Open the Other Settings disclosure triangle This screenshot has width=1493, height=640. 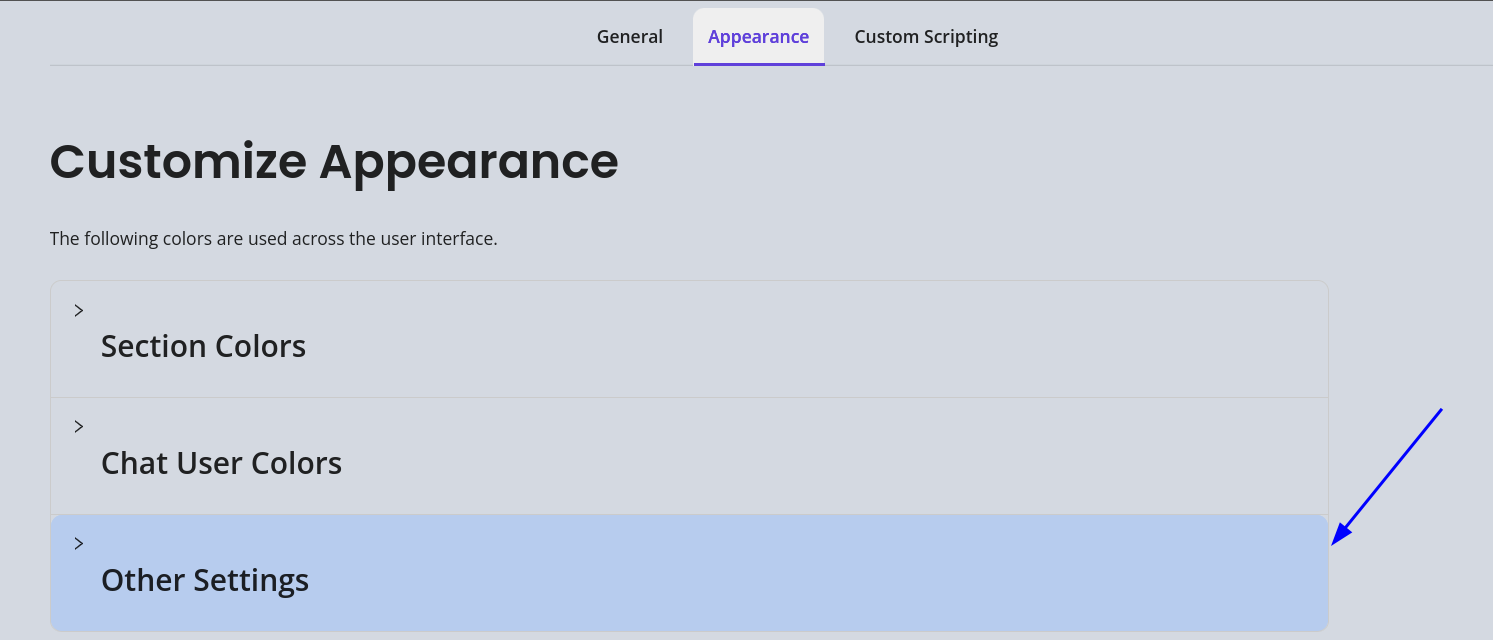coord(79,543)
